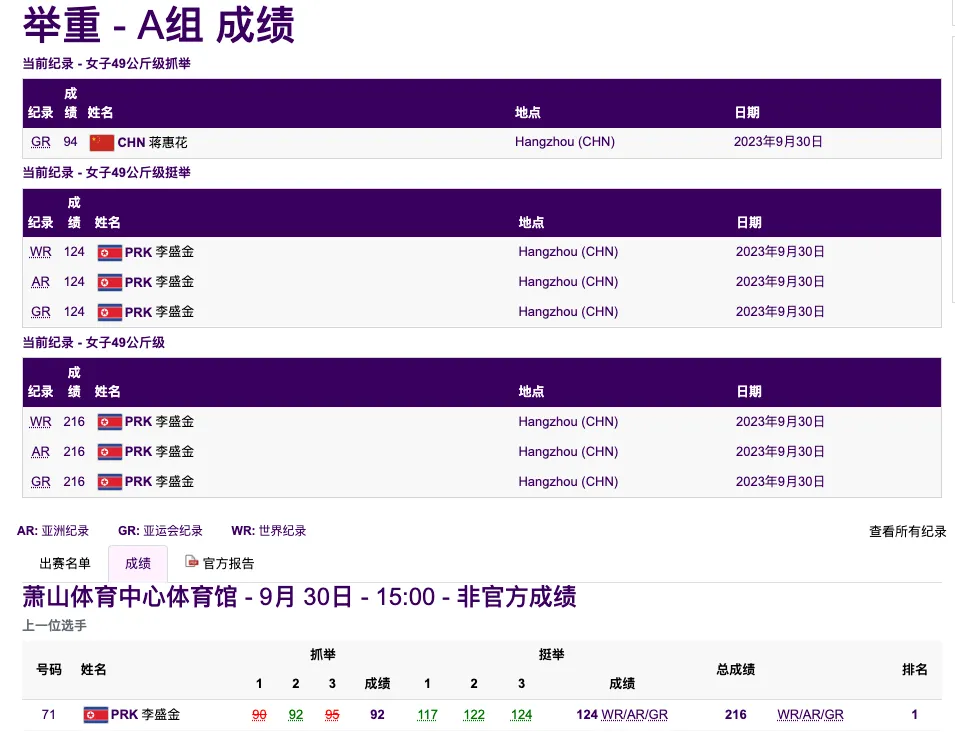Click AR abbreviation in the 216 total table
This screenshot has width=955, height=732.
(41, 452)
